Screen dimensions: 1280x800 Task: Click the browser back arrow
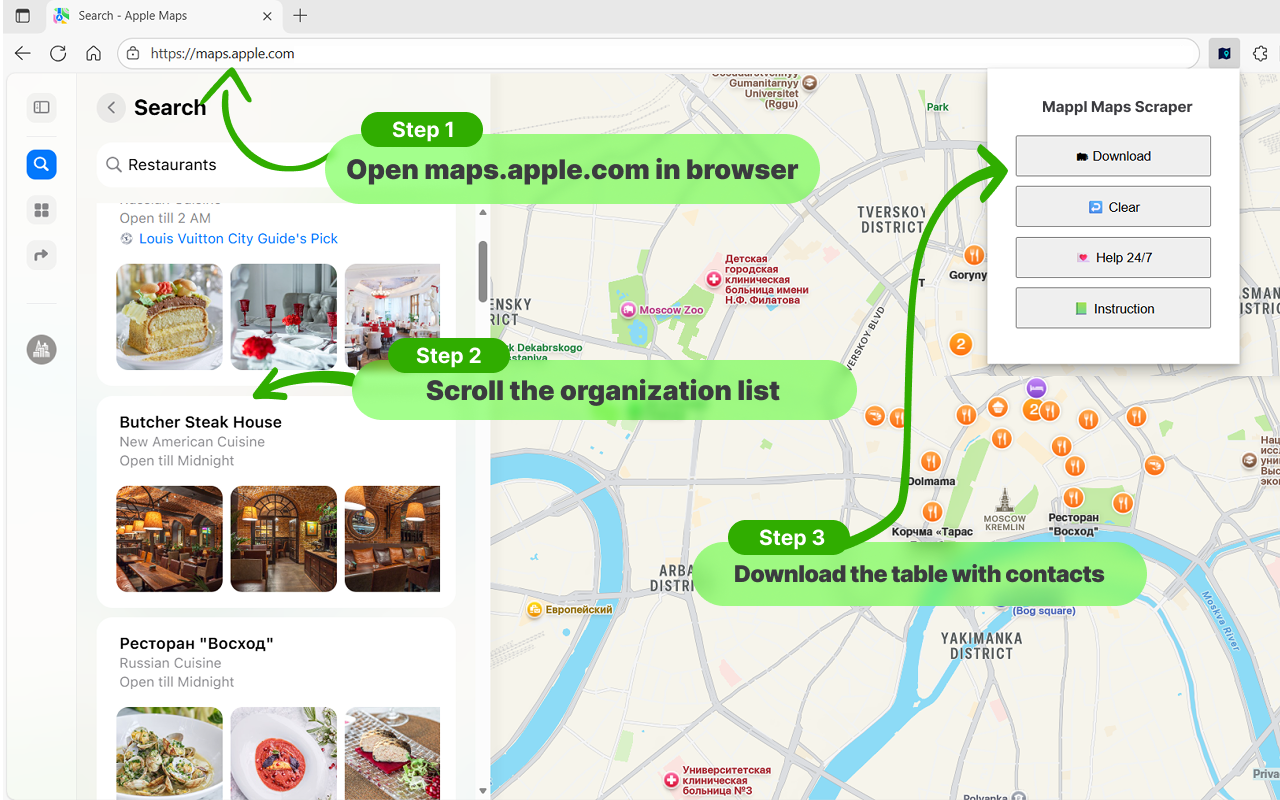23,54
